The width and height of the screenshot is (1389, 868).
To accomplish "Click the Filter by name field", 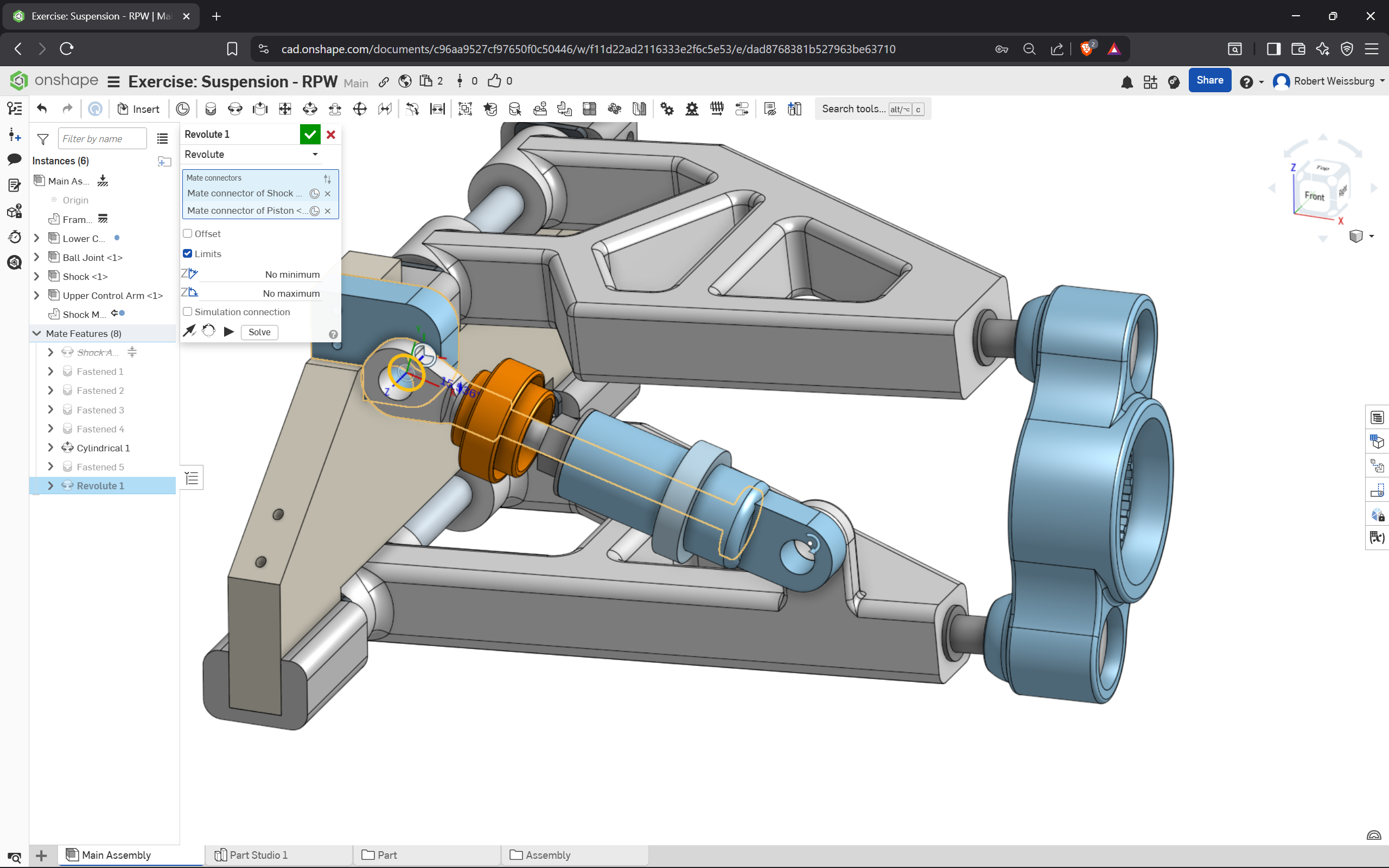I will [102, 139].
